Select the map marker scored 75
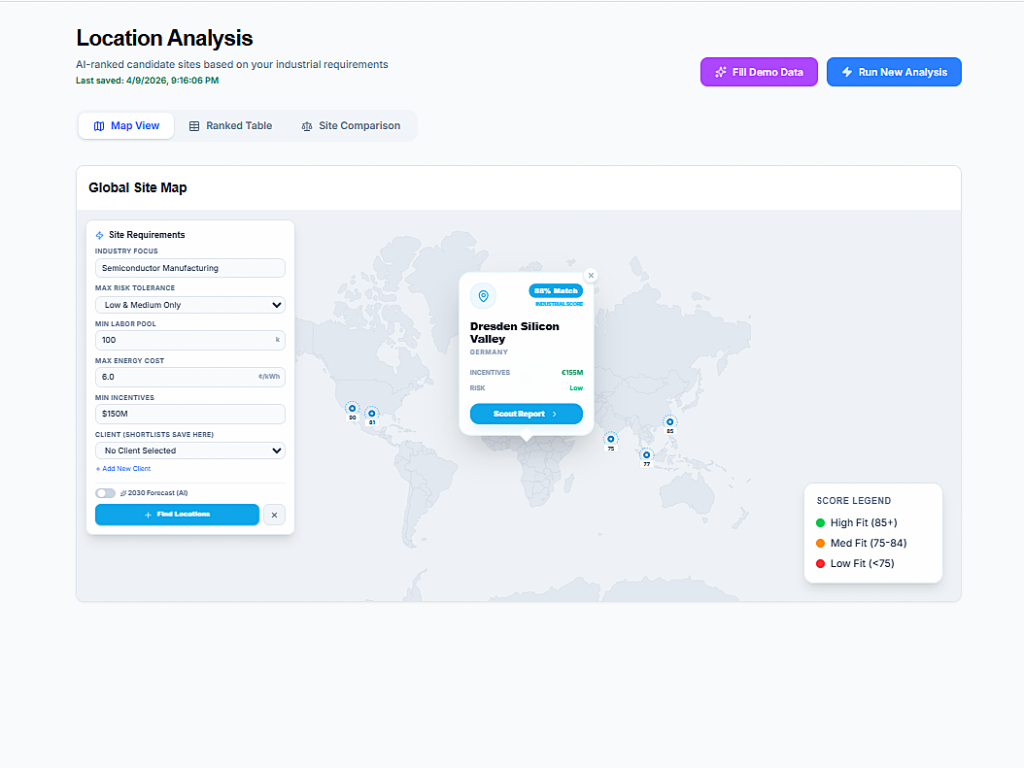This screenshot has width=1024, height=768. (x=611, y=438)
